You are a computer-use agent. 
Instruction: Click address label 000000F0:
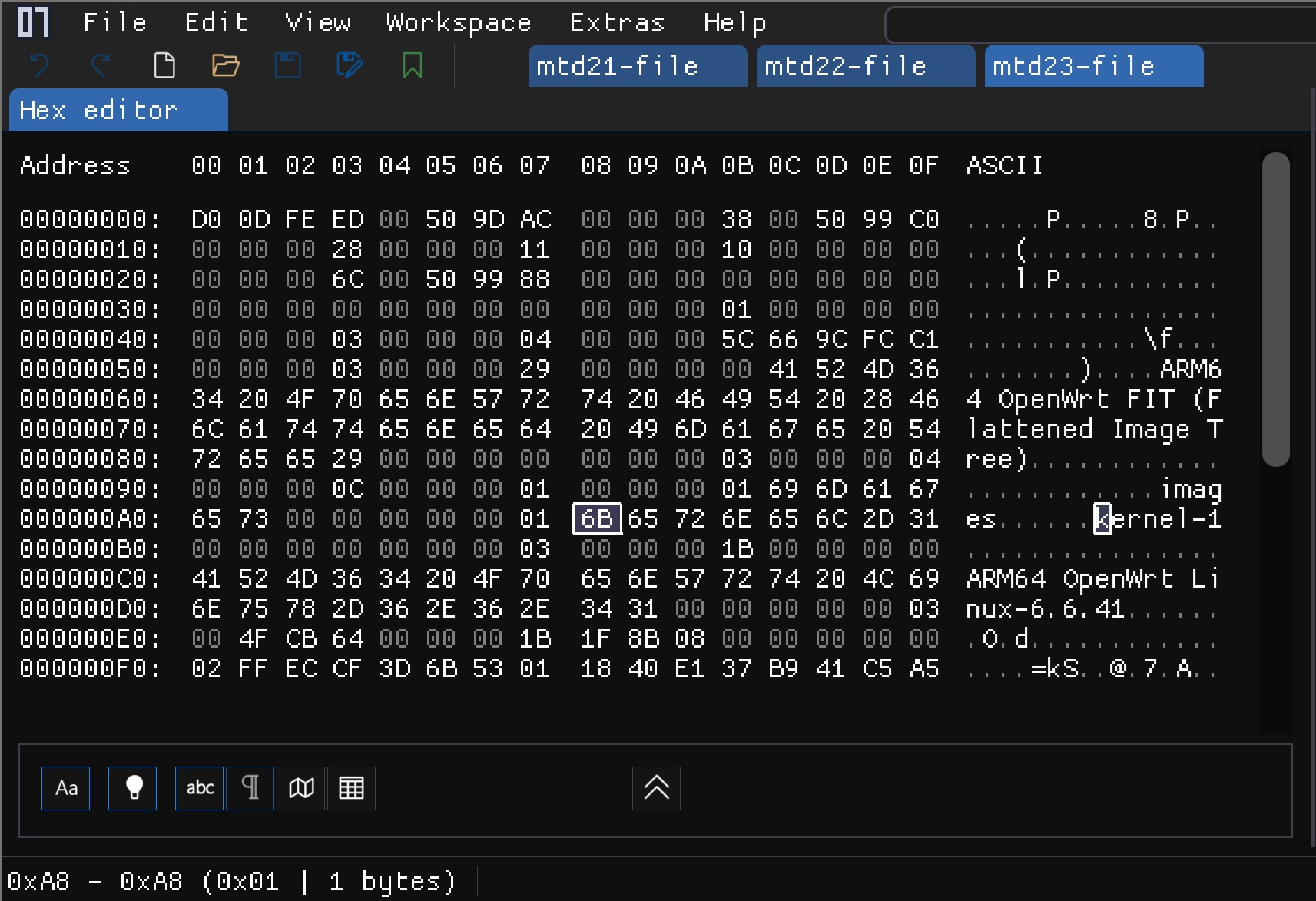tap(90, 668)
